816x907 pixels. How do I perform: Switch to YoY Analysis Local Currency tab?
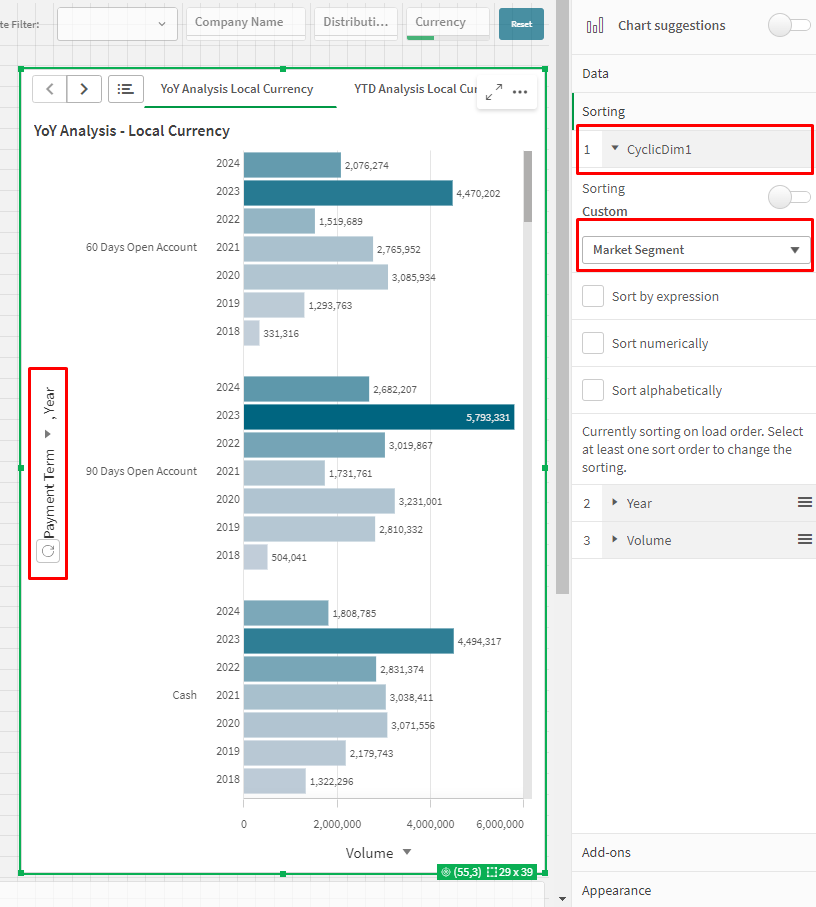237,89
